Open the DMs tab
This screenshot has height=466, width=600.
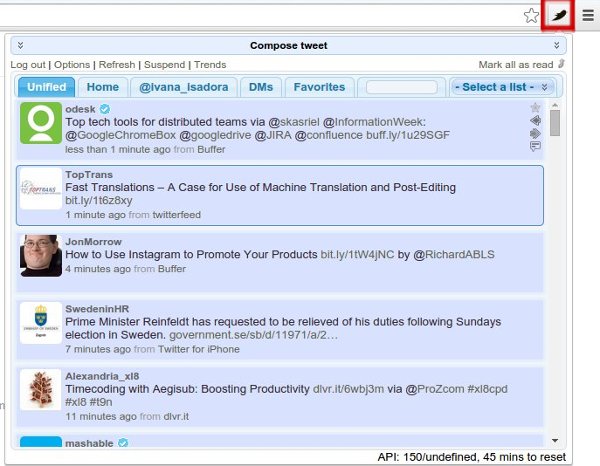pyautogui.click(x=260, y=87)
